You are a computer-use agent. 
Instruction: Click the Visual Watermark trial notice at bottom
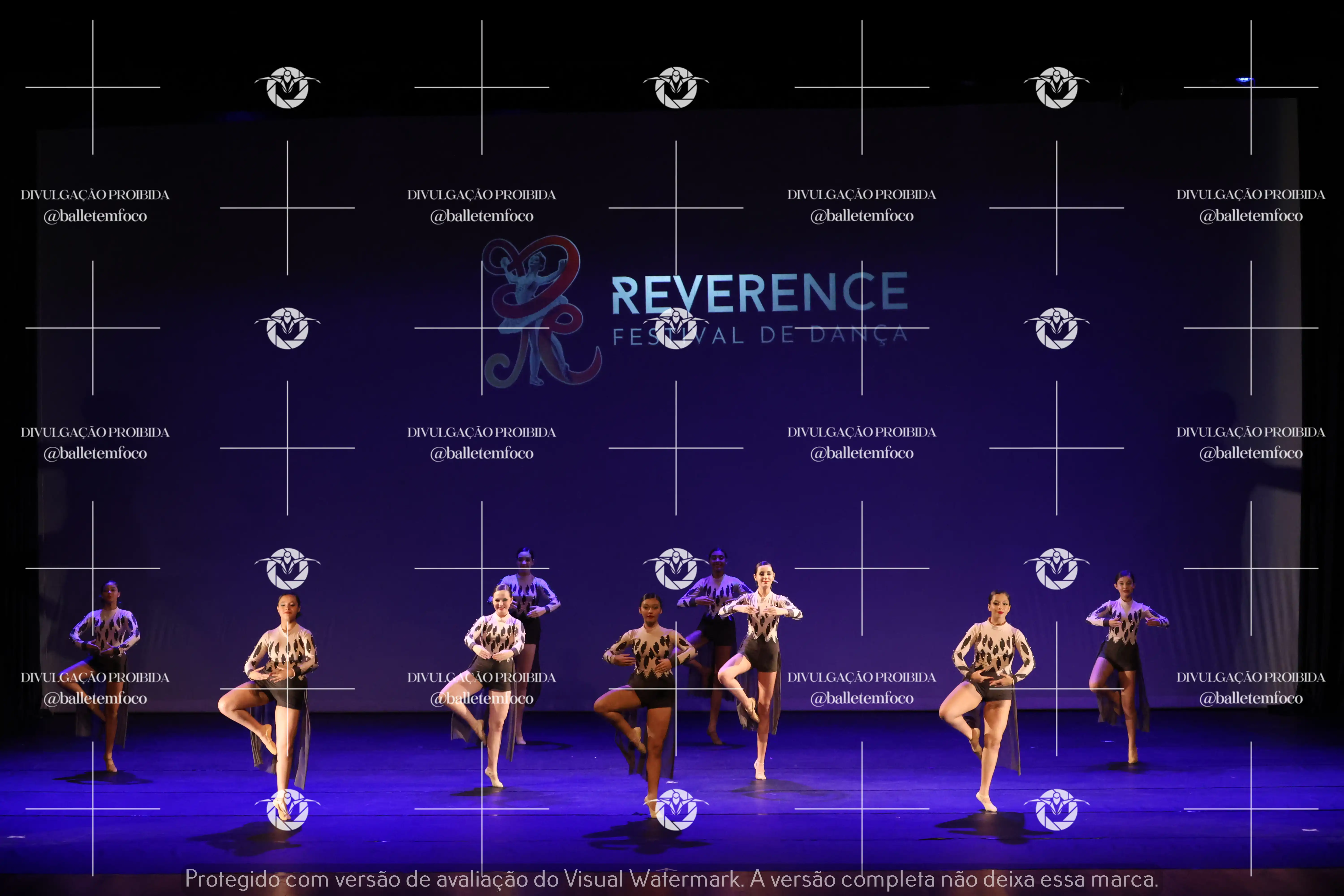tap(671, 879)
